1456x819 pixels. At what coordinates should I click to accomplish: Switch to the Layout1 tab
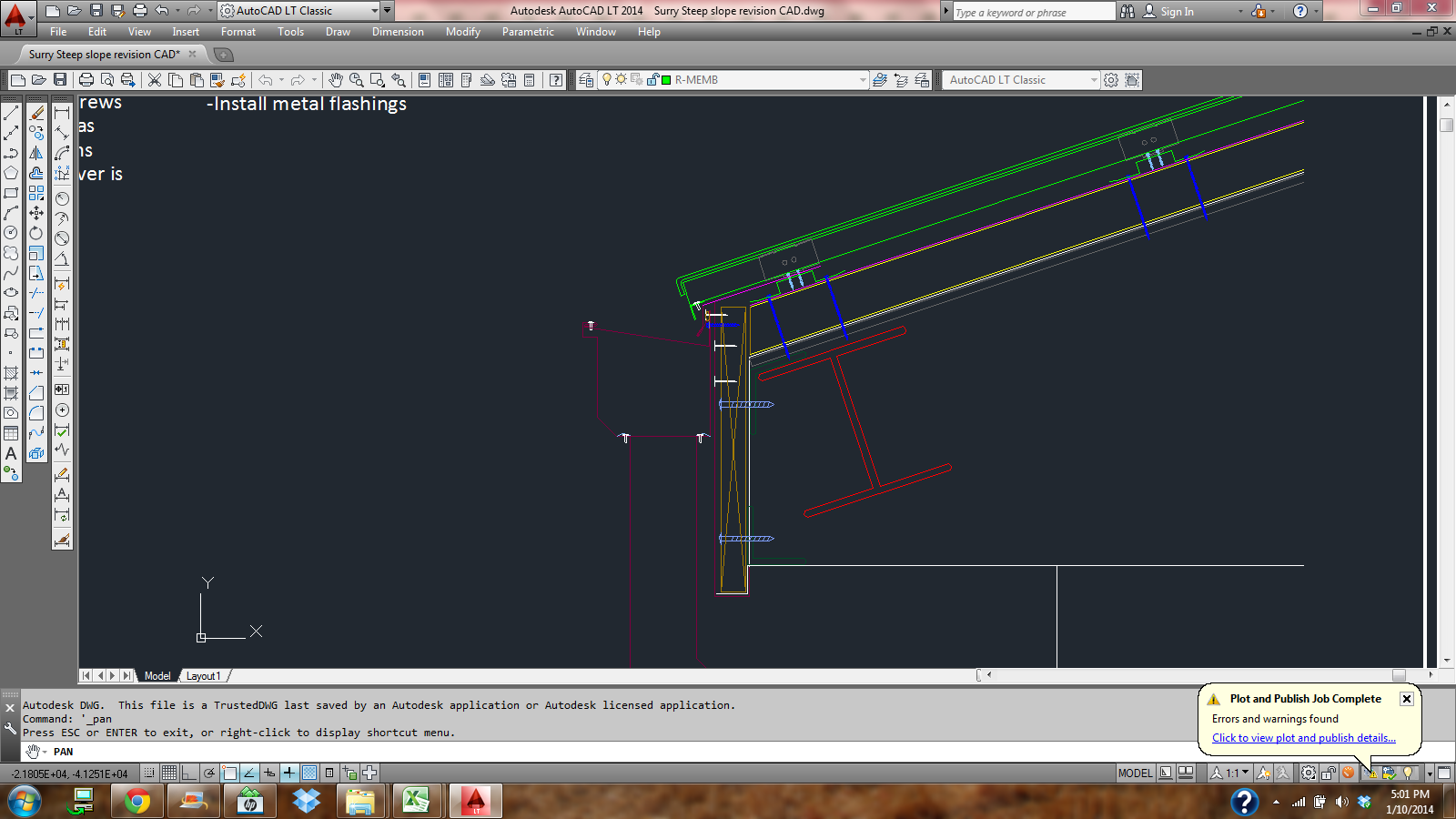203,676
